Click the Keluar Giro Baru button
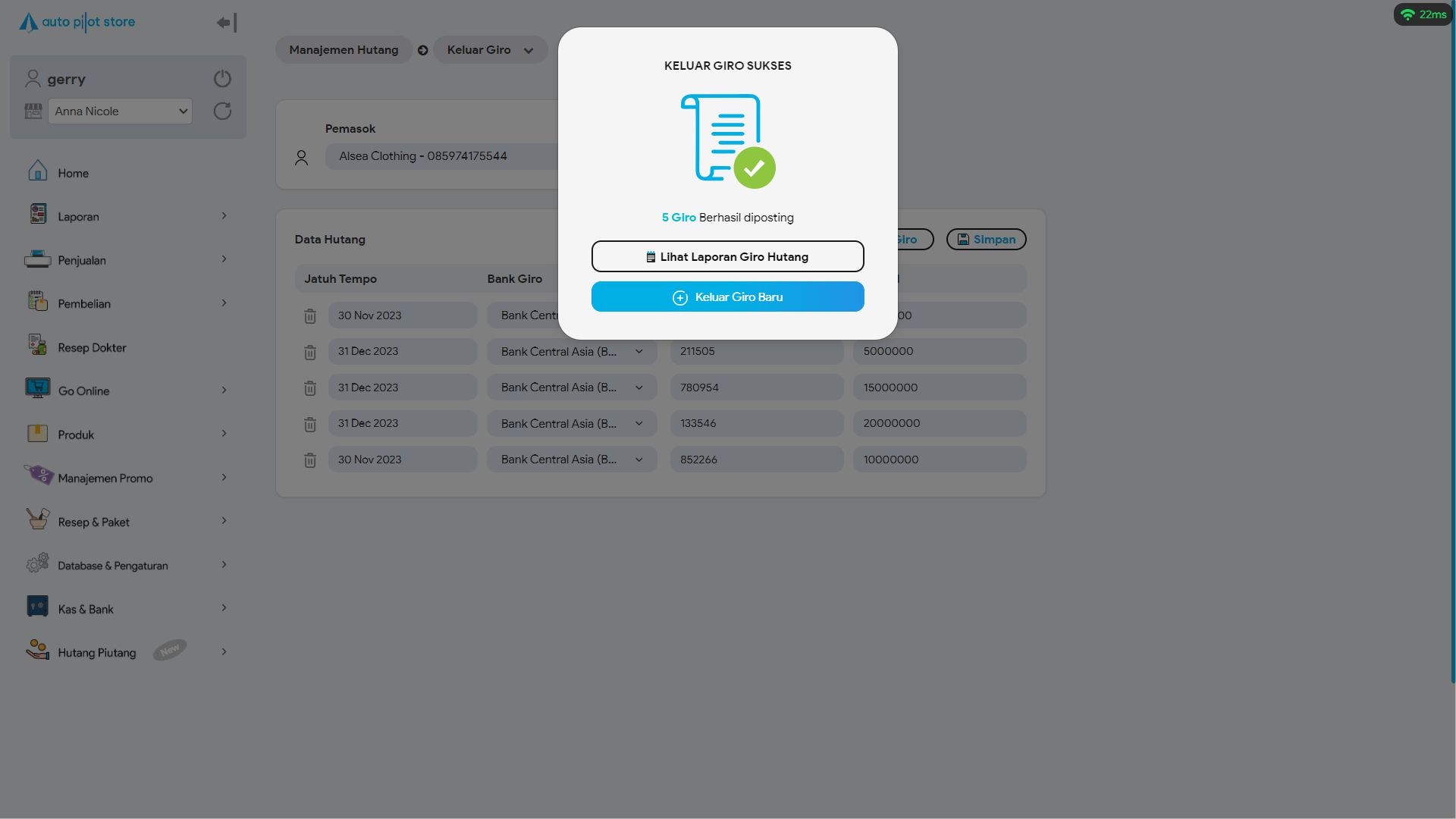The width and height of the screenshot is (1456, 819). tap(727, 297)
